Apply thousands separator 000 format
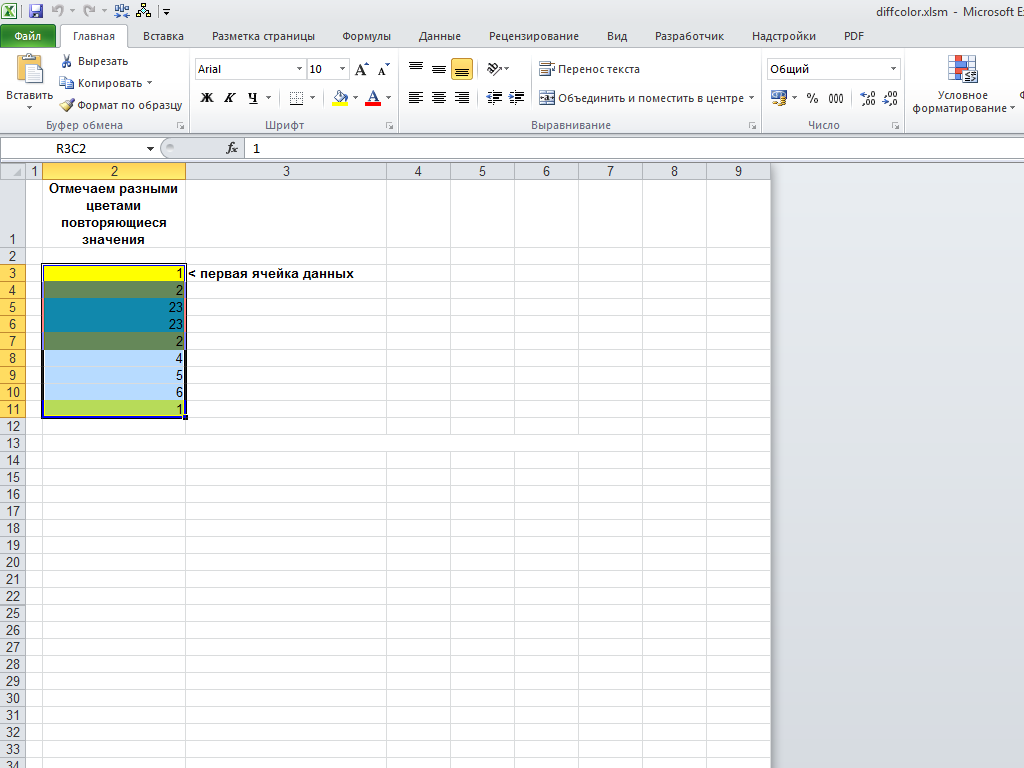The height and width of the screenshot is (768, 1024). 836,98
